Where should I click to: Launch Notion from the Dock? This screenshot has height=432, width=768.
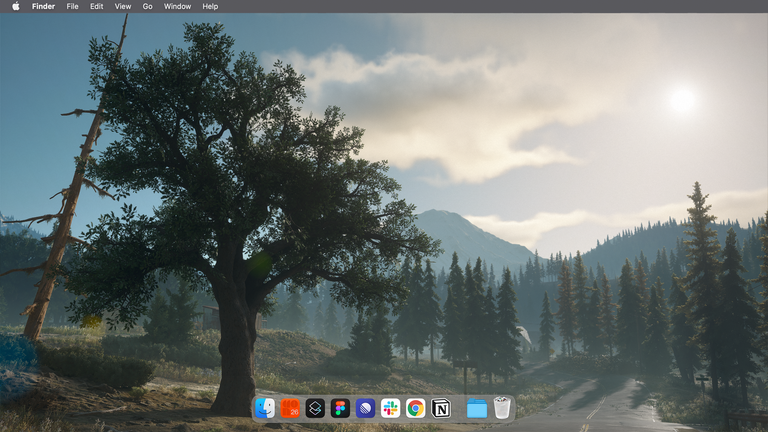tap(440, 408)
